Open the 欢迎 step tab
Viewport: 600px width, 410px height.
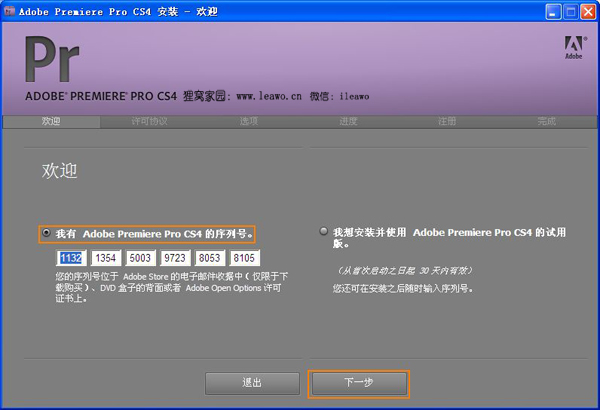51,122
